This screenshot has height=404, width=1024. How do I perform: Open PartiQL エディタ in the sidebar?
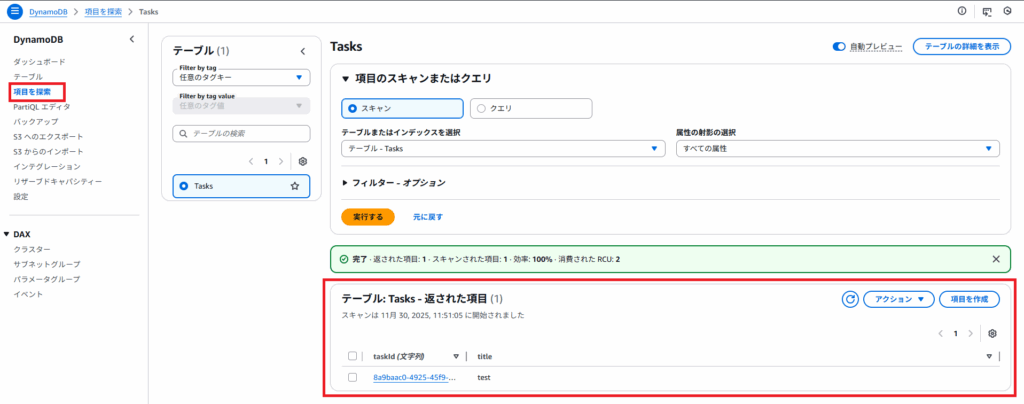click(41, 106)
